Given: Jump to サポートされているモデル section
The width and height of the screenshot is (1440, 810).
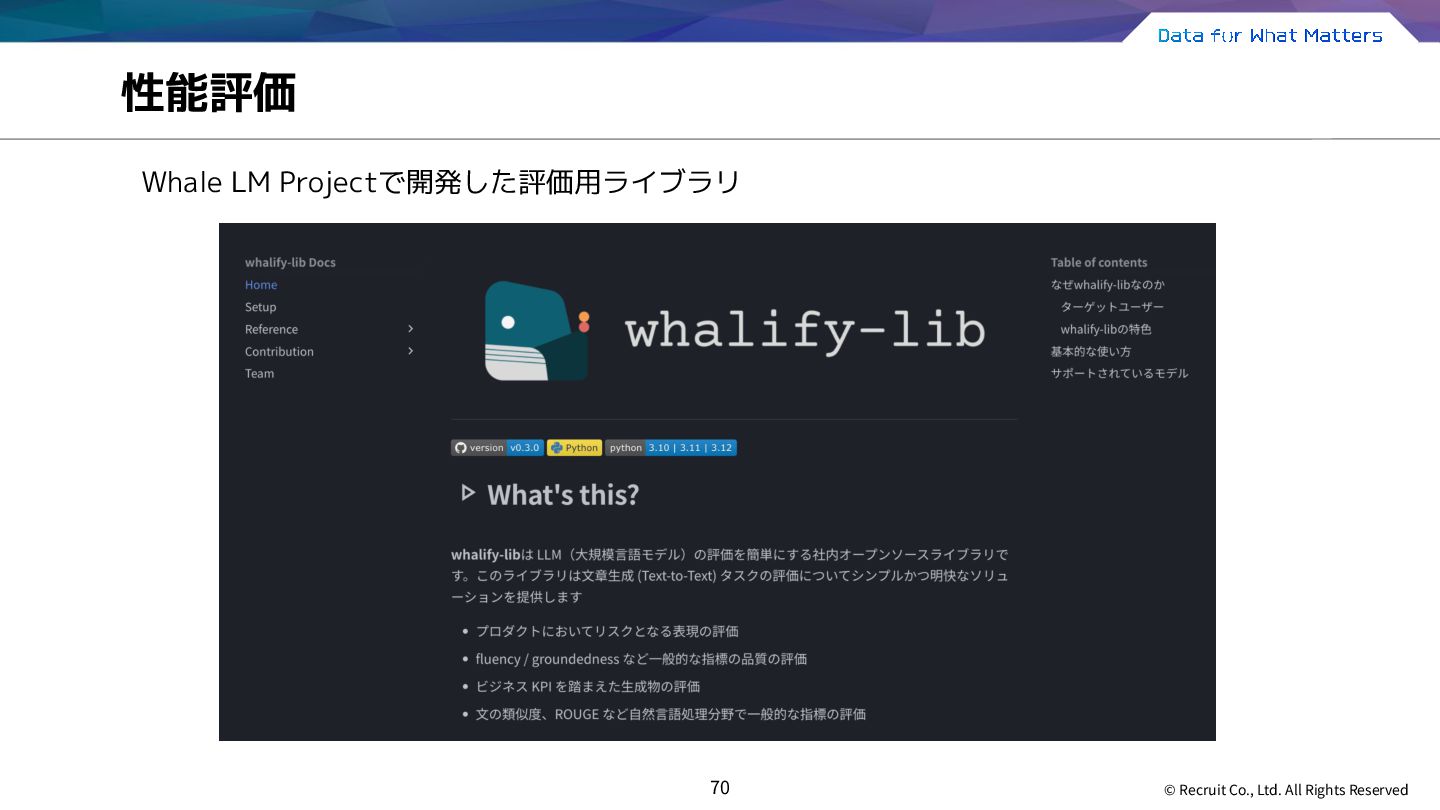Looking at the screenshot, I should click(1119, 373).
